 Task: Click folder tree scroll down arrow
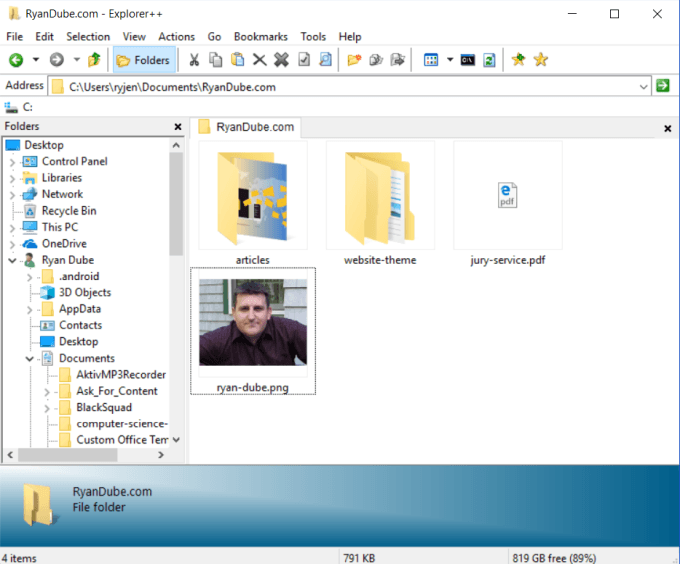pyautogui.click(x=176, y=440)
